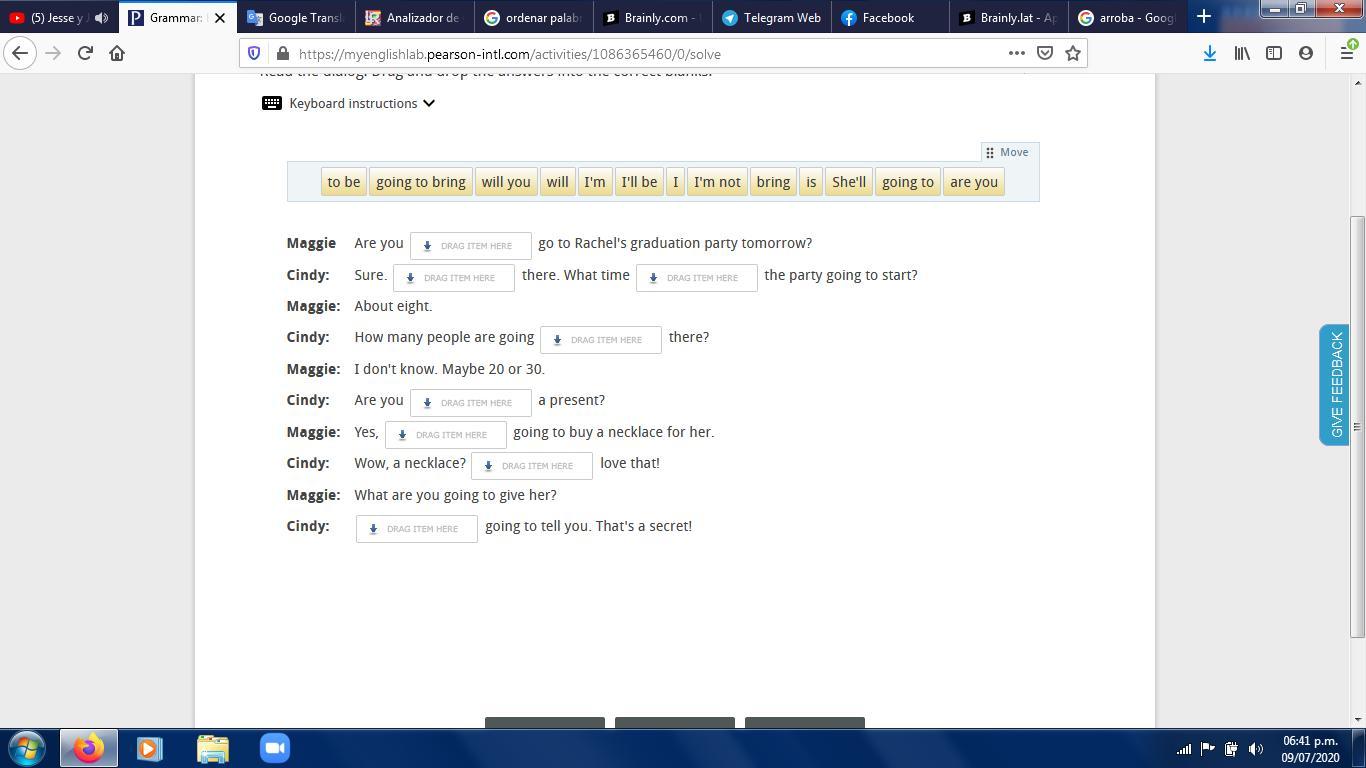1366x768 pixels.
Task: Select the 'to be' answer tile
Action: [344, 182]
